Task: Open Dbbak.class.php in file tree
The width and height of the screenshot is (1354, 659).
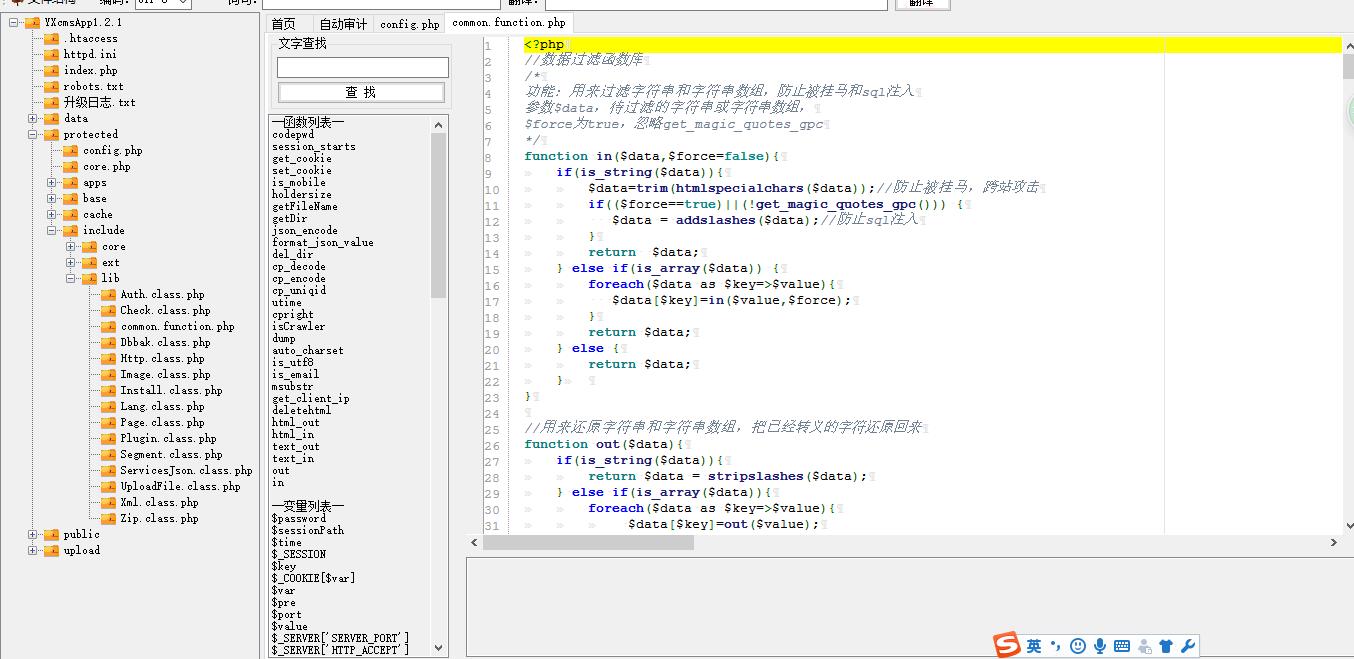Action: 165,342
